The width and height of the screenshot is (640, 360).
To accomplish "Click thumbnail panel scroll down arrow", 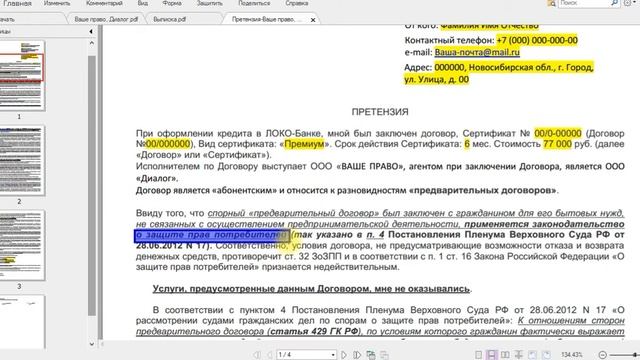I will [92, 344].
